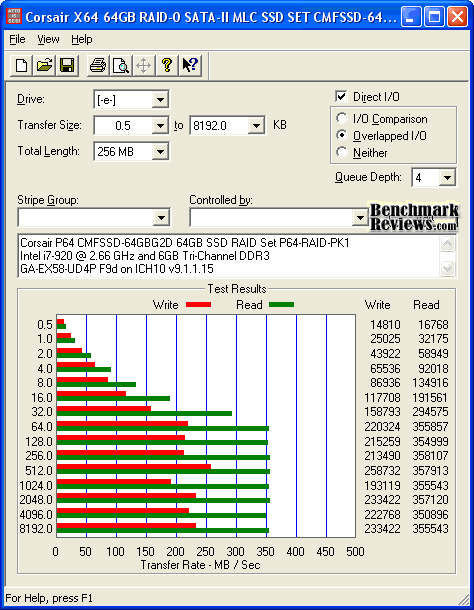Viewport: 474px width, 610px height.
Task: Open the Total Length 256 MB dropdown
Action: [160, 152]
